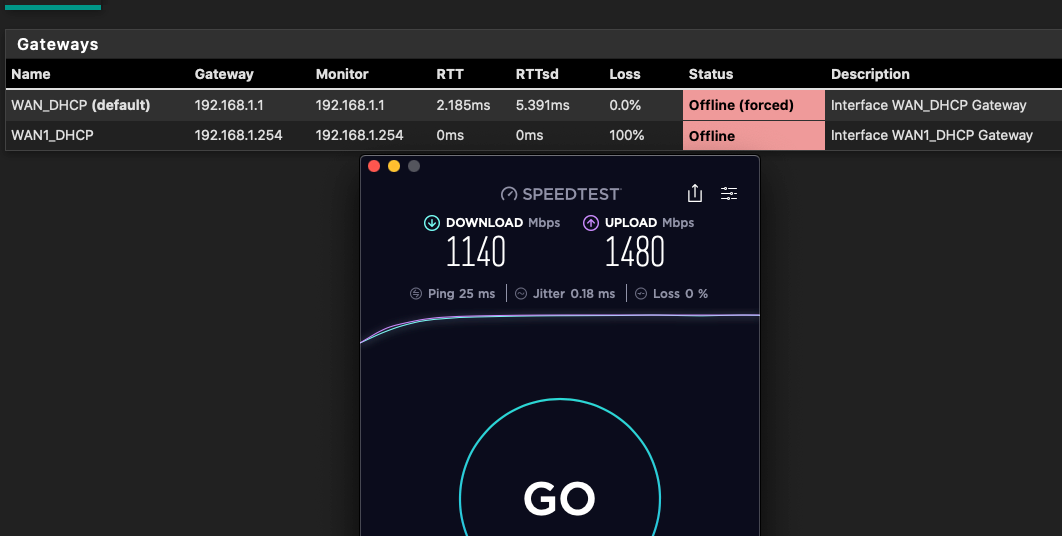Click Interface WAN_DHCP Gateway description
The height and width of the screenshot is (536, 1062).
(x=929, y=105)
